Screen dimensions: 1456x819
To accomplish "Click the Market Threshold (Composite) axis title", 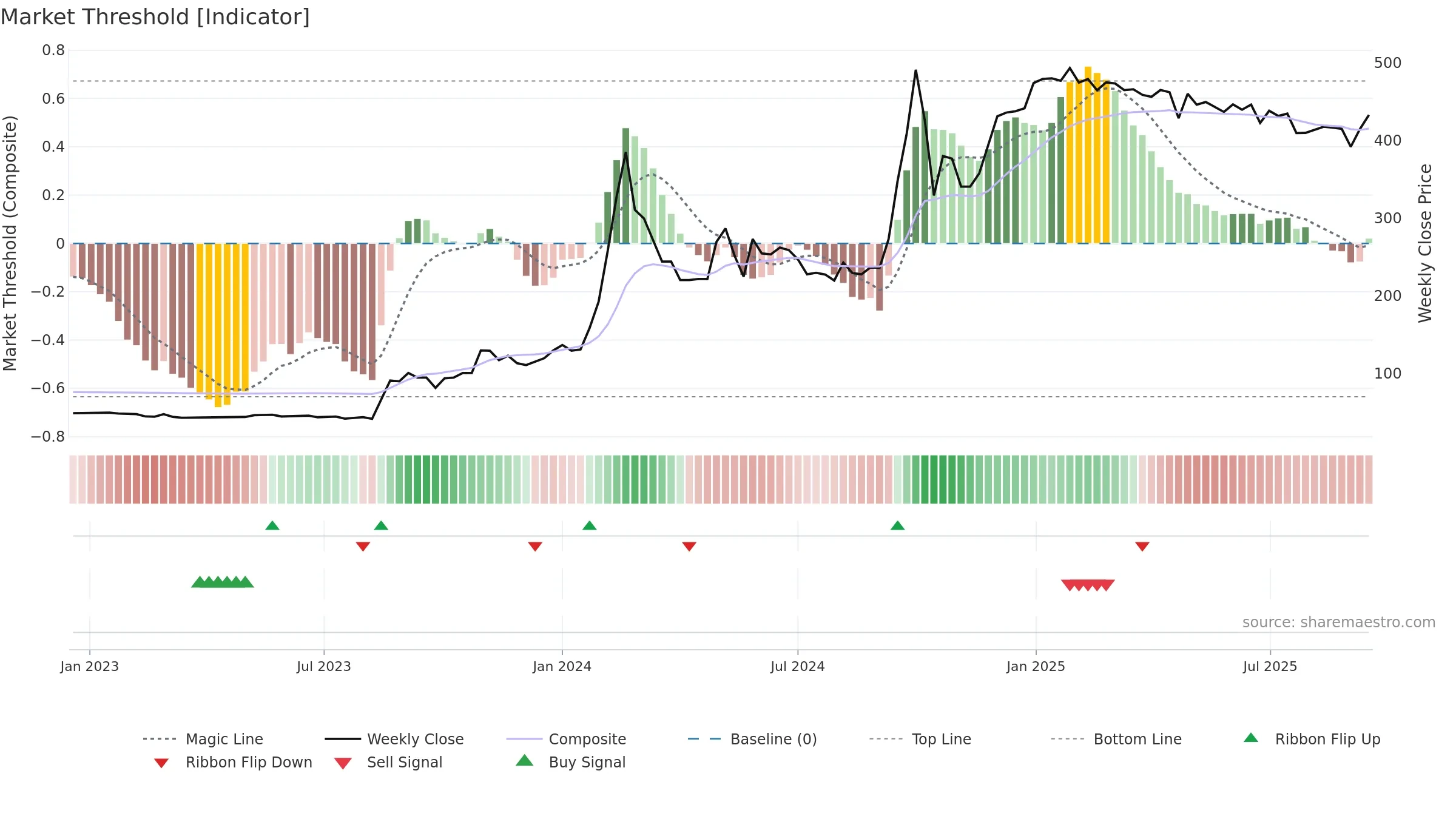I will pos(10,243).
